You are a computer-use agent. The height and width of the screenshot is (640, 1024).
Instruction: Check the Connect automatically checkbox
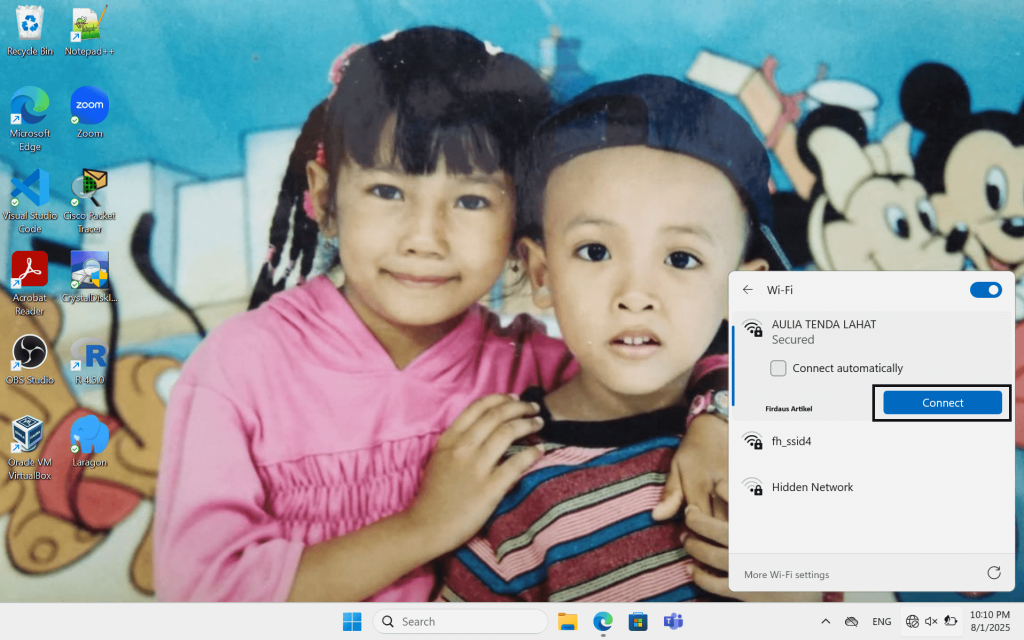tap(778, 368)
